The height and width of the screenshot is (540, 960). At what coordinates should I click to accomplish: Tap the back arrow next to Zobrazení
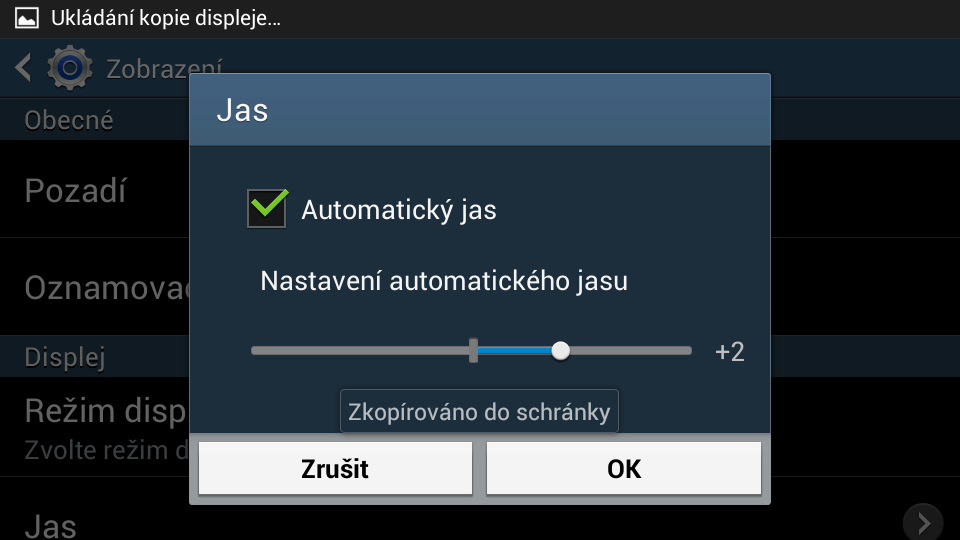pyautogui.click(x=23, y=67)
